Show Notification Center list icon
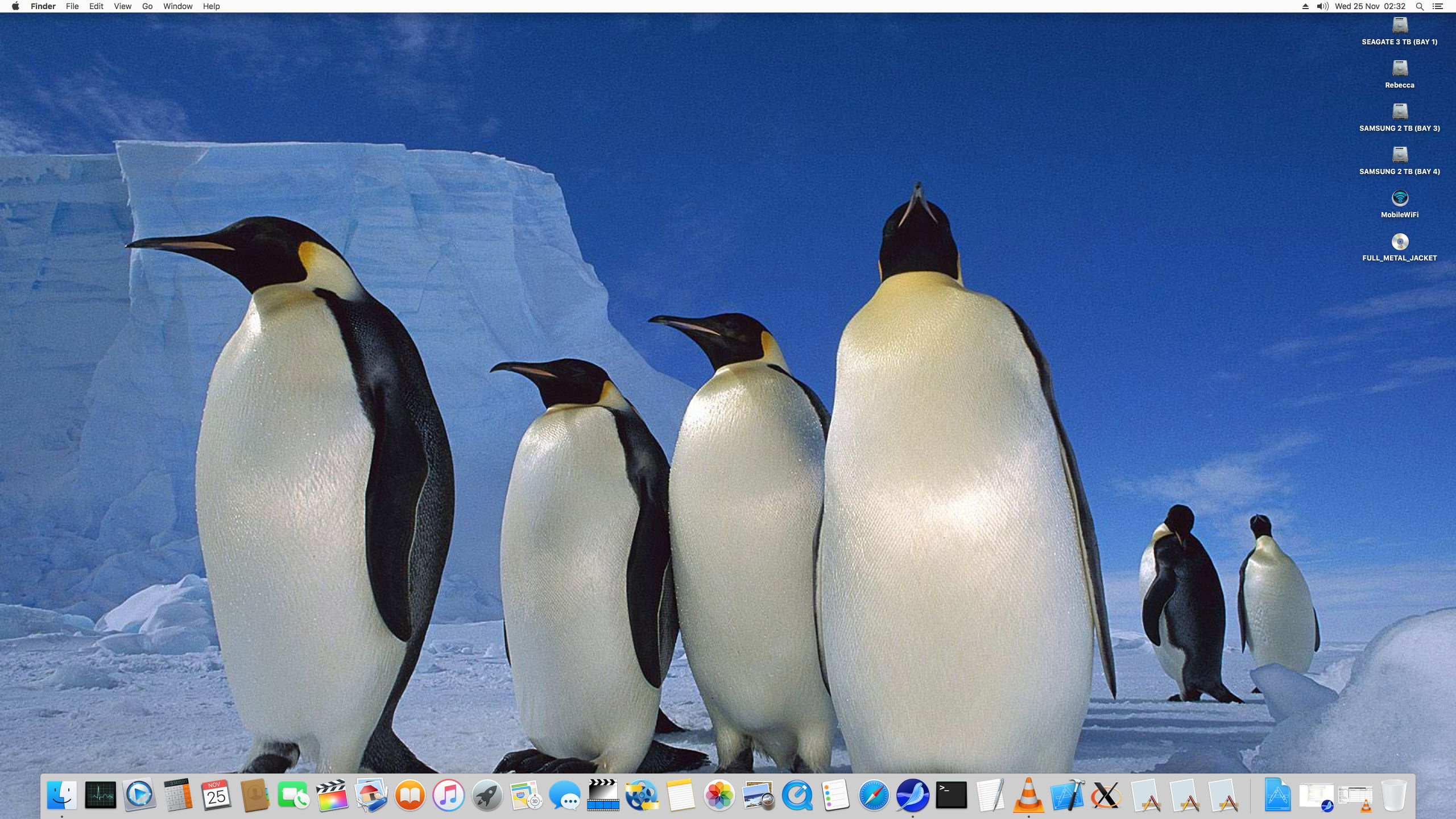The width and height of the screenshot is (1456, 819). (1437, 6)
